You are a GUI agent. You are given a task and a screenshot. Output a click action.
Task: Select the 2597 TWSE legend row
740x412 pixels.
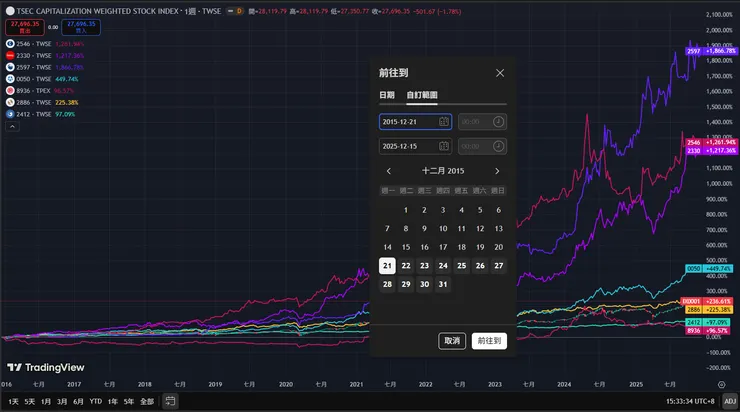click(x=45, y=67)
